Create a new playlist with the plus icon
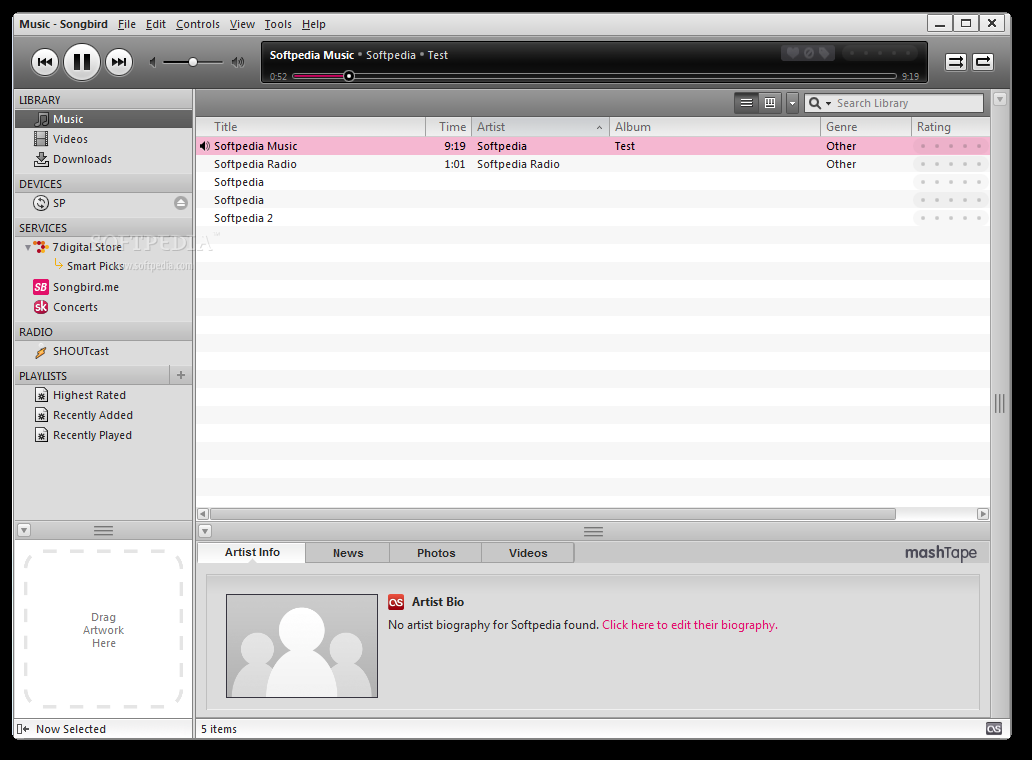This screenshot has height=760, width=1032. pyautogui.click(x=180, y=374)
